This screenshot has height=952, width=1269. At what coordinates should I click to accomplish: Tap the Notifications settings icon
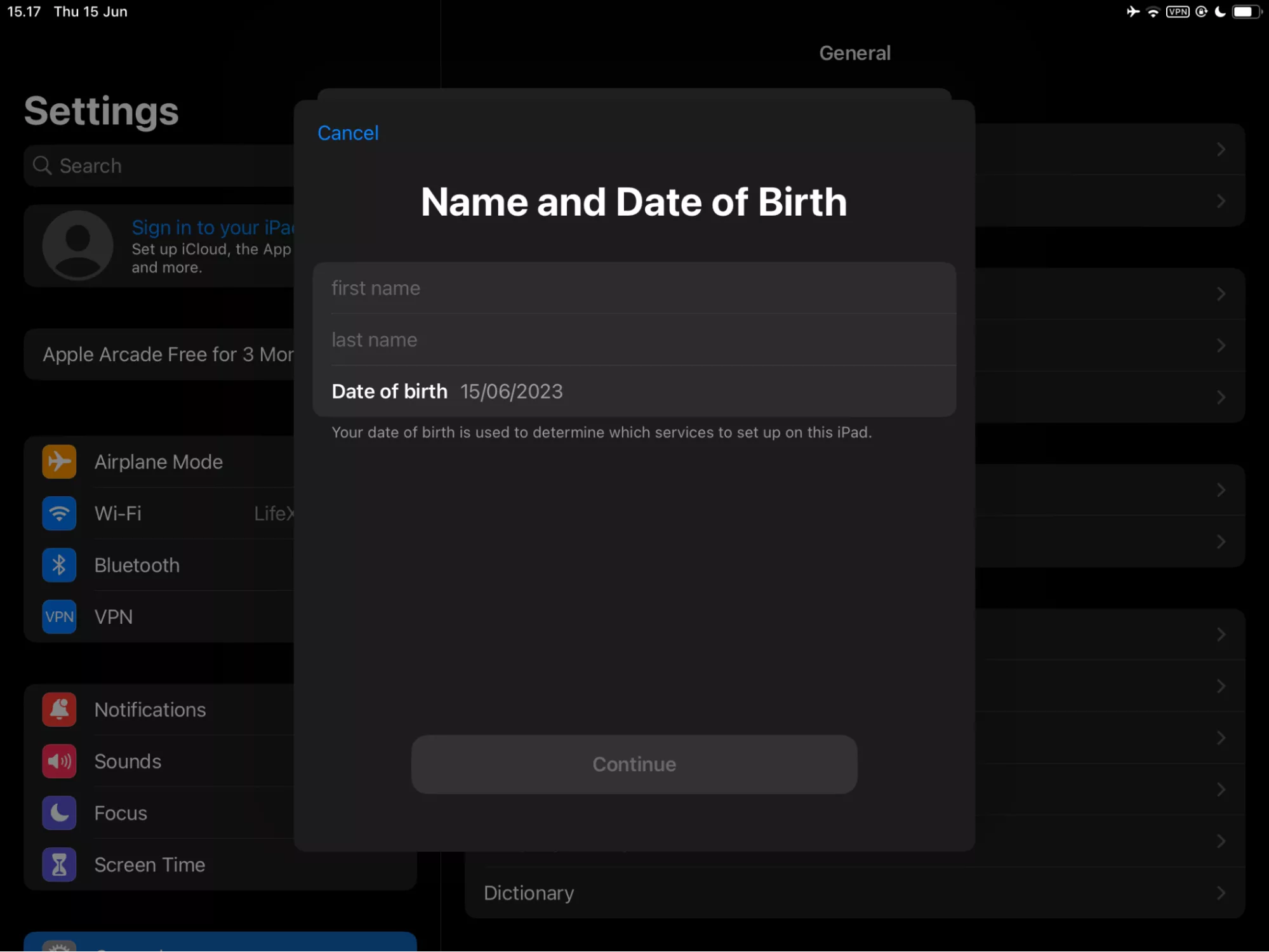pos(60,709)
